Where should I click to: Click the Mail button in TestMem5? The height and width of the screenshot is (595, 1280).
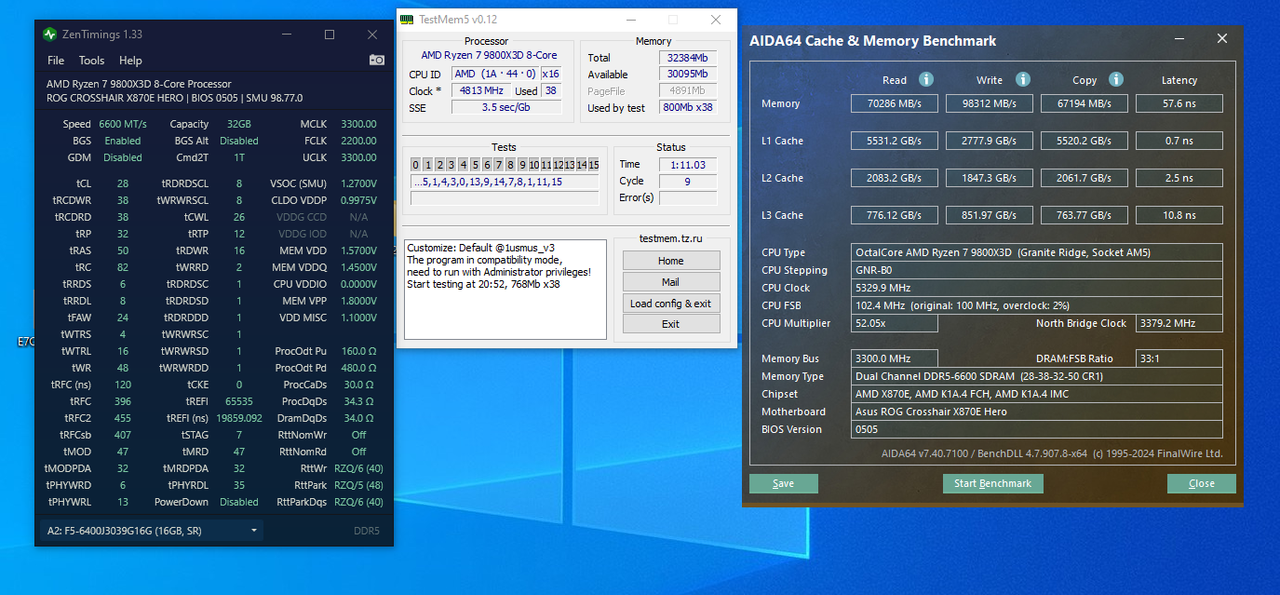[670, 282]
